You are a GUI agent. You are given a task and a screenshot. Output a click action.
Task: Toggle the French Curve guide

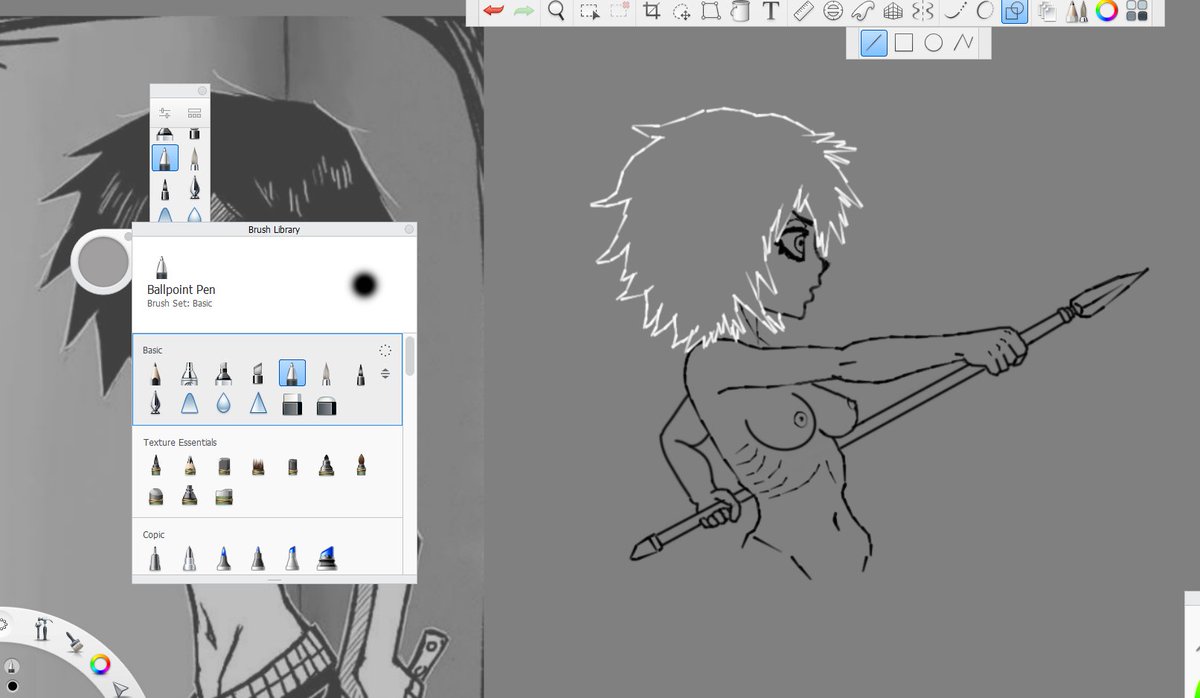[863, 12]
